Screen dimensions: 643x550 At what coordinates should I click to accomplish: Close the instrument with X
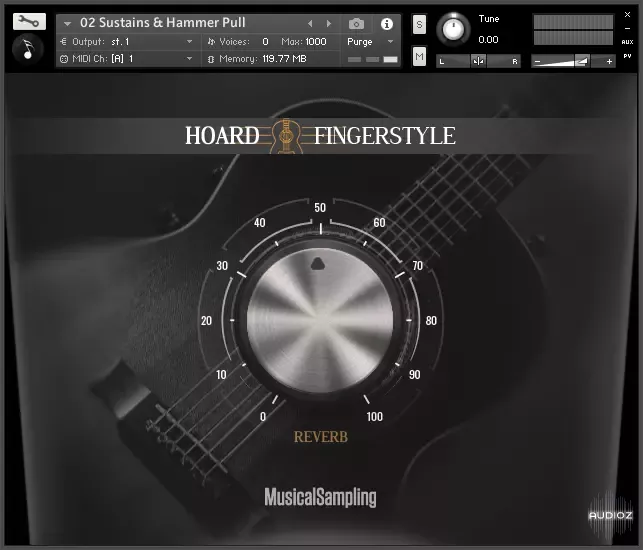pyautogui.click(x=627, y=15)
